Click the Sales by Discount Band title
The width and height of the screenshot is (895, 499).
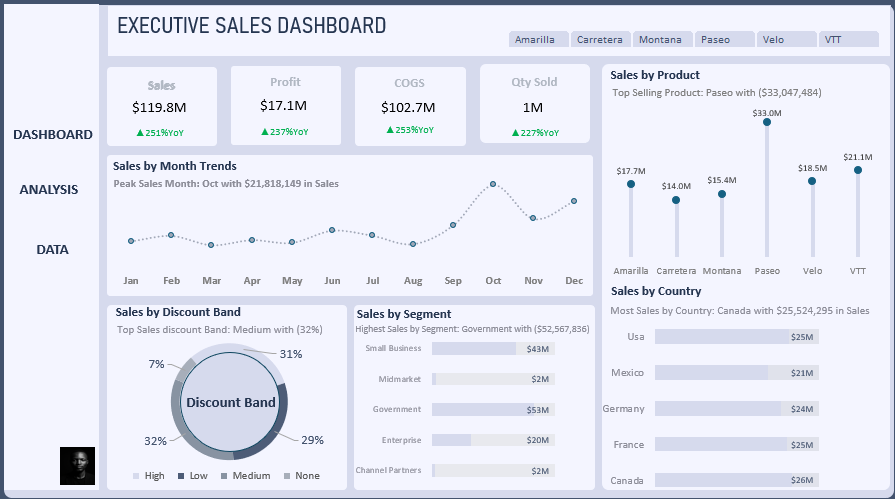pos(178,312)
